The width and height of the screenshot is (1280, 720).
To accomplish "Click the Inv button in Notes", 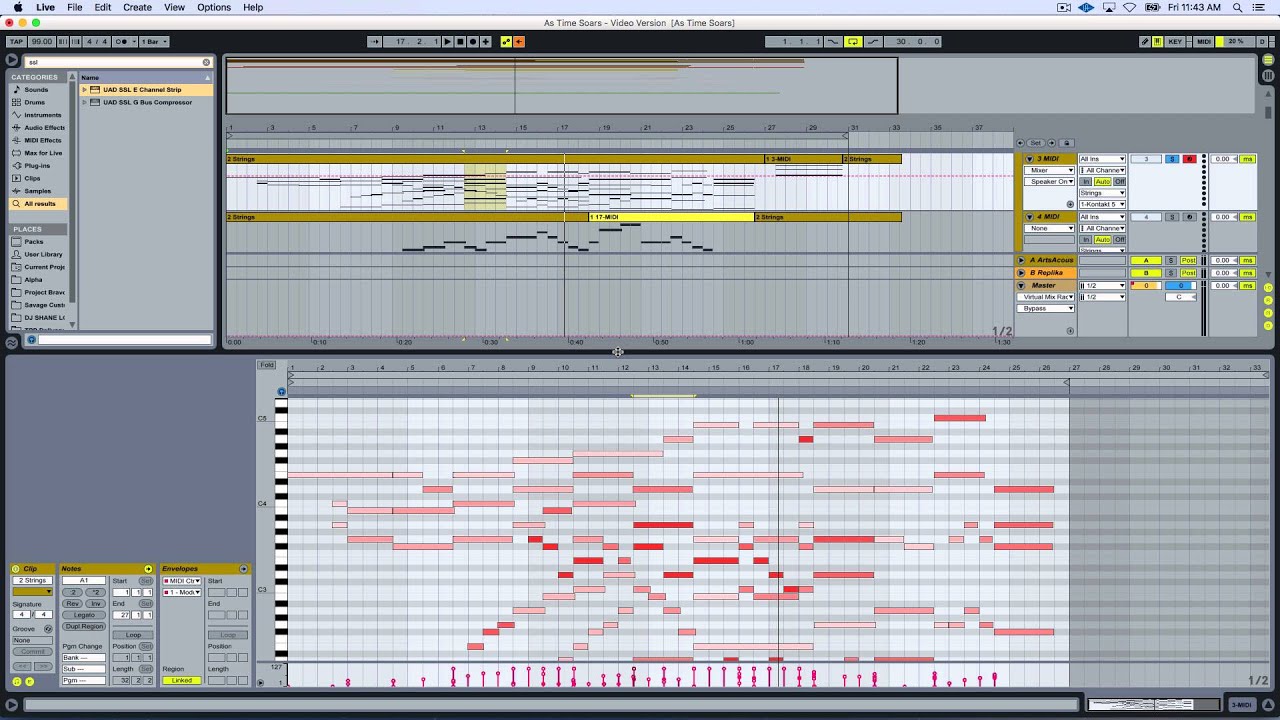I will (96, 604).
